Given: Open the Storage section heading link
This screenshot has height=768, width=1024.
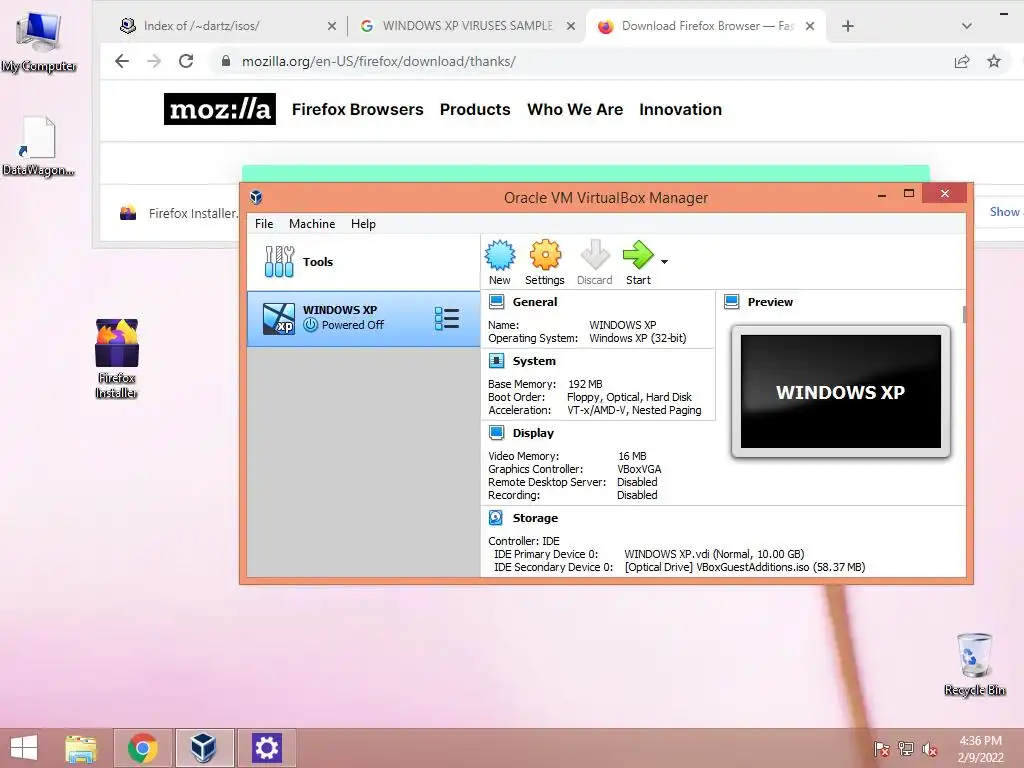Looking at the screenshot, I should tap(535, 518).
